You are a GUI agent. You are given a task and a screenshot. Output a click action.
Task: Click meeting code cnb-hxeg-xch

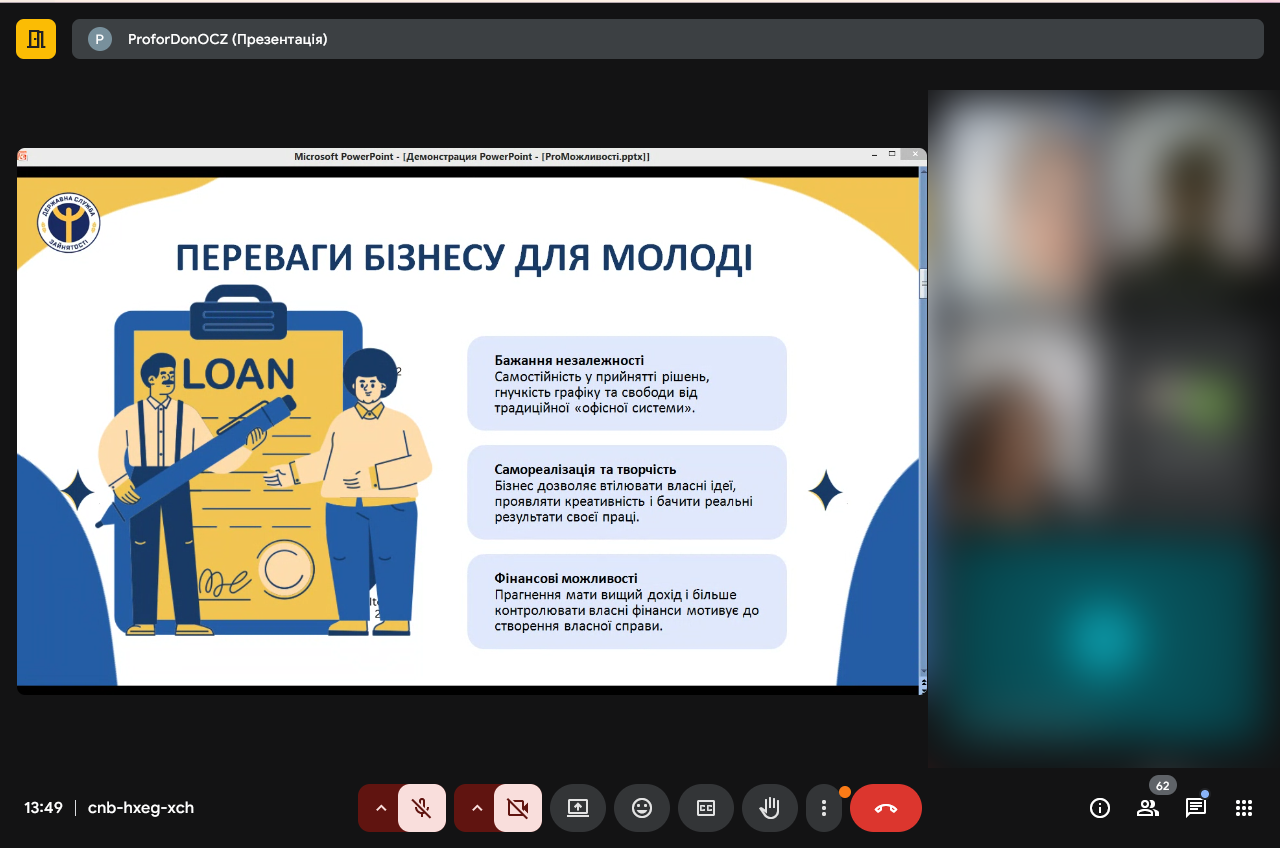click(141, 808)
